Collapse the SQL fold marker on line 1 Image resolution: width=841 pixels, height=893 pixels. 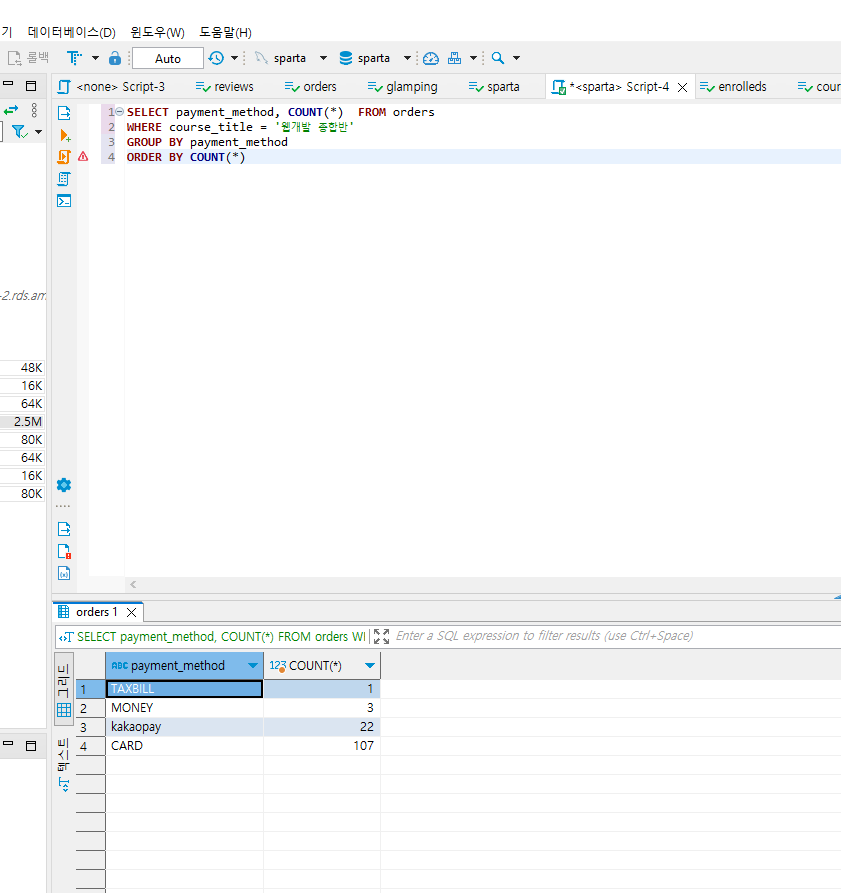(120, 112)
